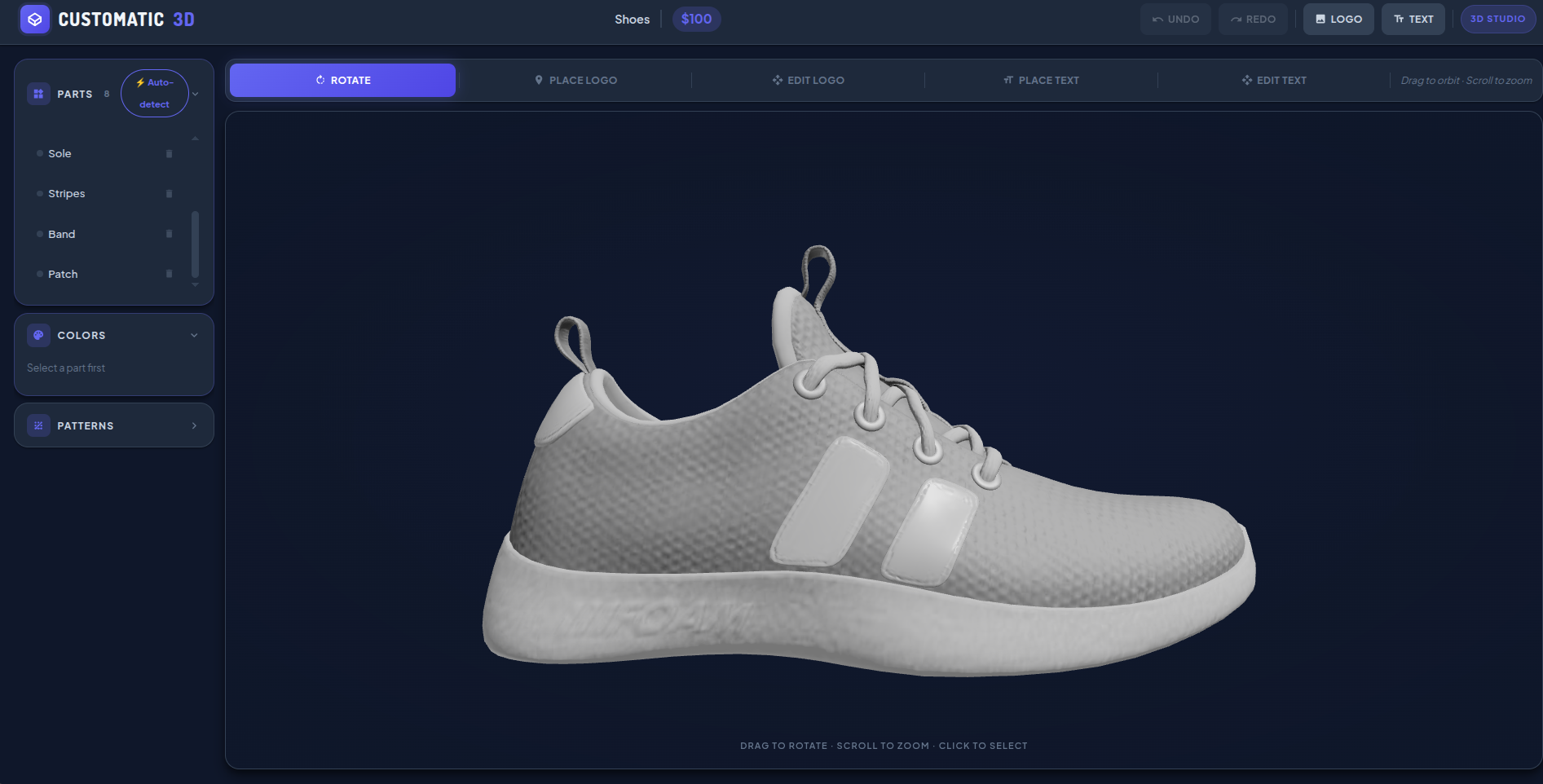Image resolution: width=1543 pixels, height=784 pixels.
Task: Delete the Sole part via trash icon
Action: point(170,153)
